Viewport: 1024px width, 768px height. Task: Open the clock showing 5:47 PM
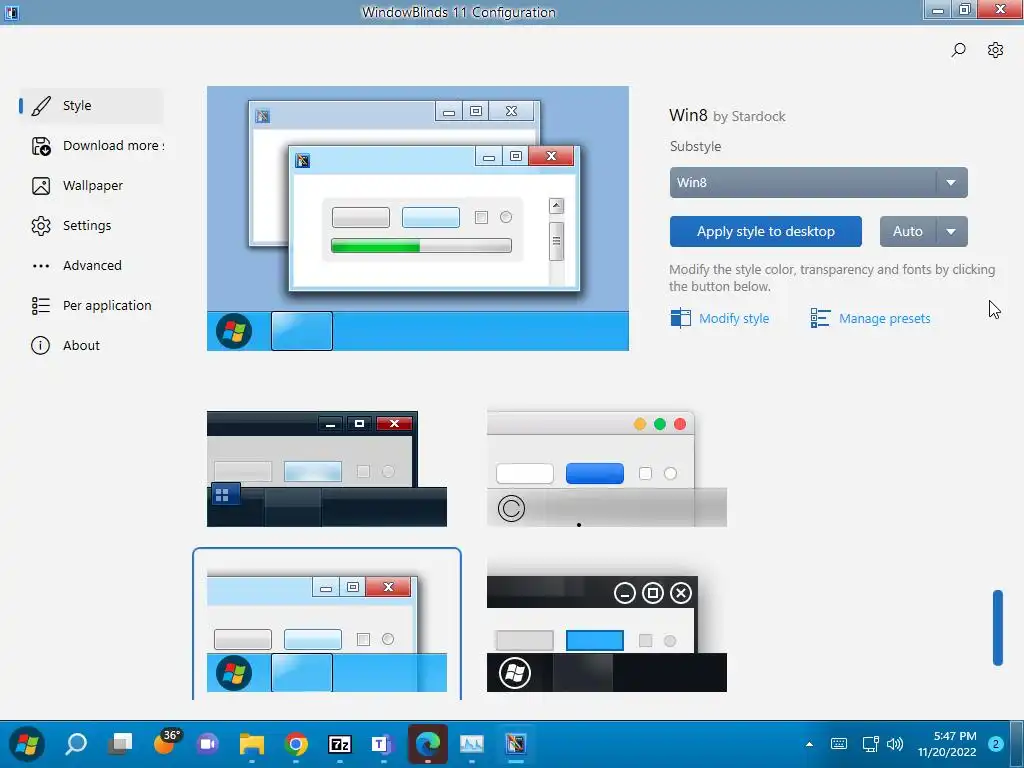pos(947,744)
